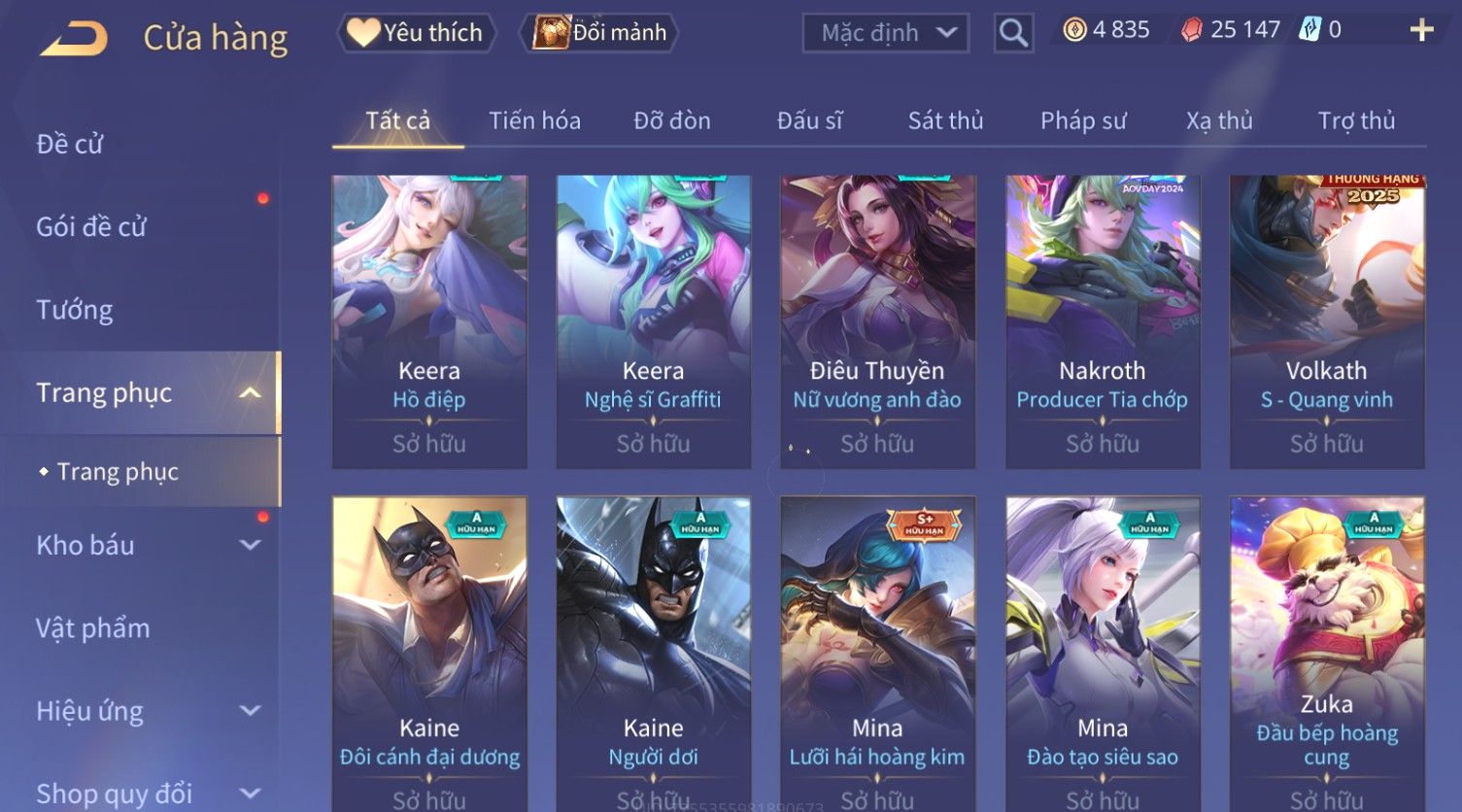Tap the plus icon to add currency
1462x812 pixels.
tap(1421, 31)
